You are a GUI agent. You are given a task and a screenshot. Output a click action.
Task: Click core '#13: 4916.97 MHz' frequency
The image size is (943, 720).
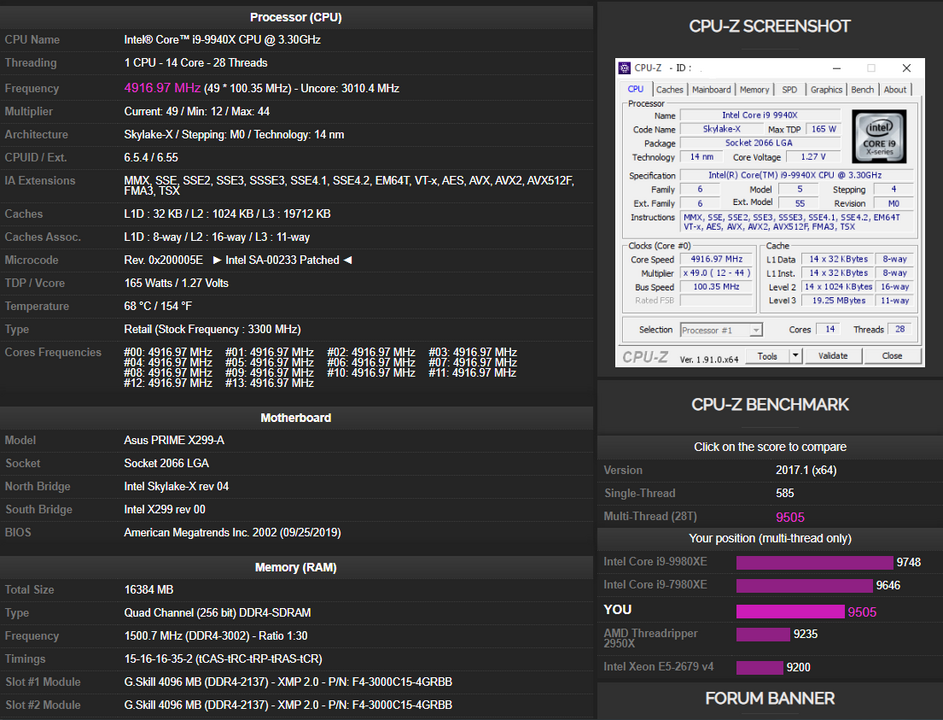point(269,383)
